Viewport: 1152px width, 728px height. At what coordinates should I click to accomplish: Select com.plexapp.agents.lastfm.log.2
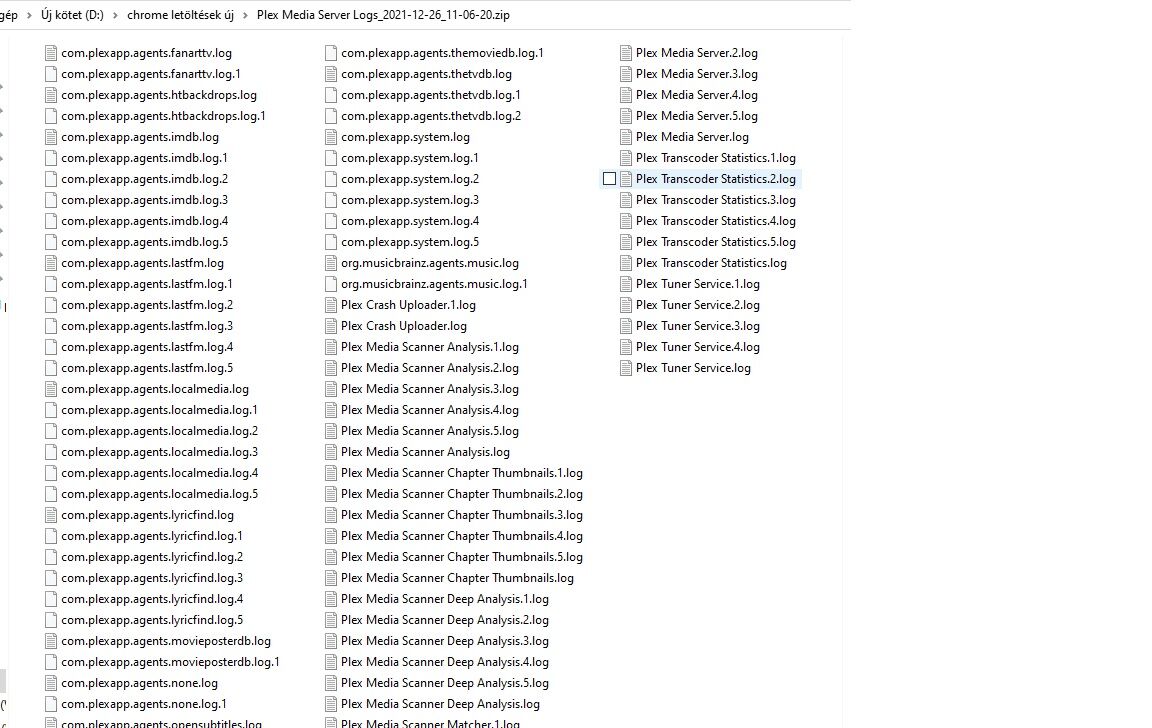(x=147, y=305)
